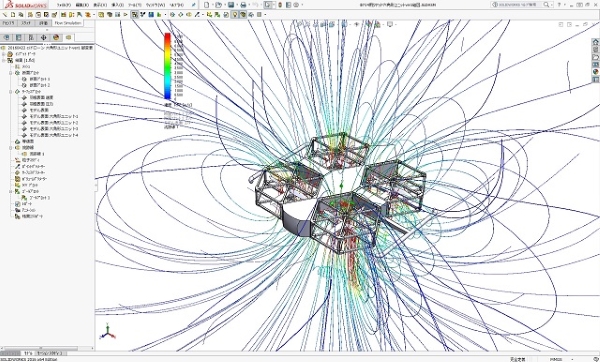Click the Print icon in the title toolbar
Viewport: 600px width, 362px height.
click(243, 5)
